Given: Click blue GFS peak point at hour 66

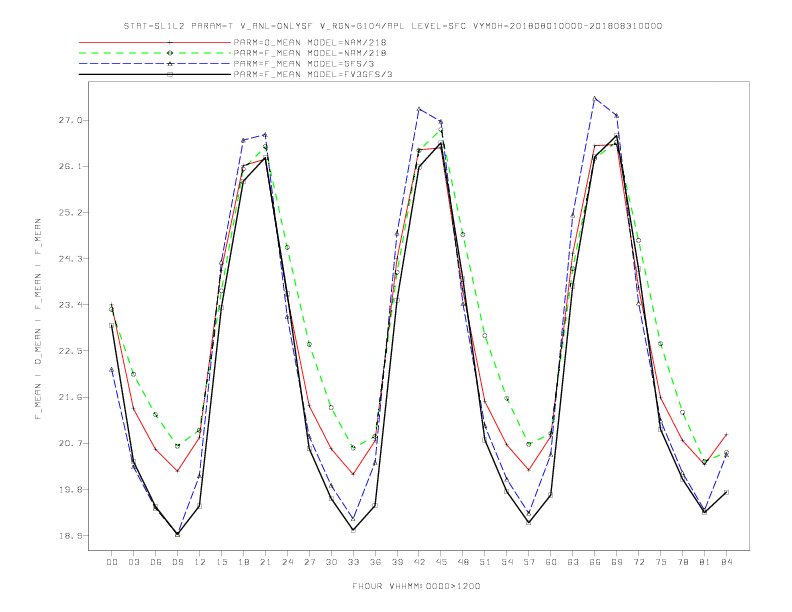Looking at the screenshot, I should (x=595, y=98).
